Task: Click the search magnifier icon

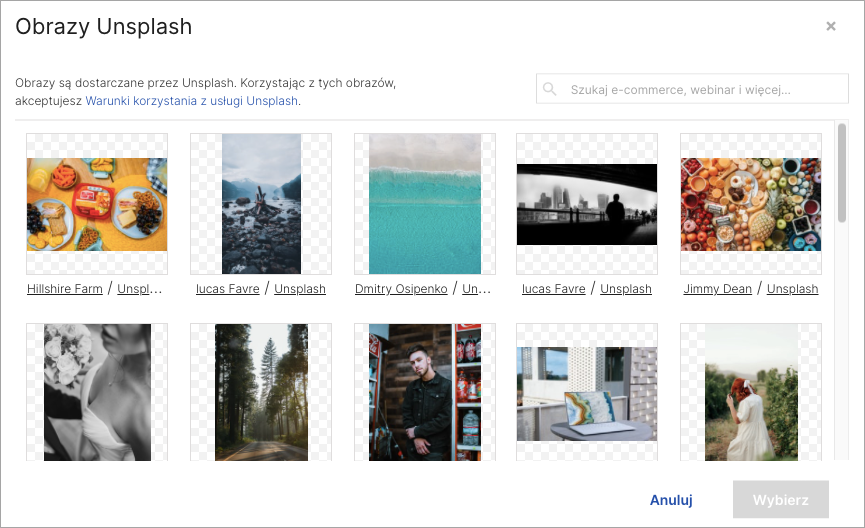Action: 549,89
